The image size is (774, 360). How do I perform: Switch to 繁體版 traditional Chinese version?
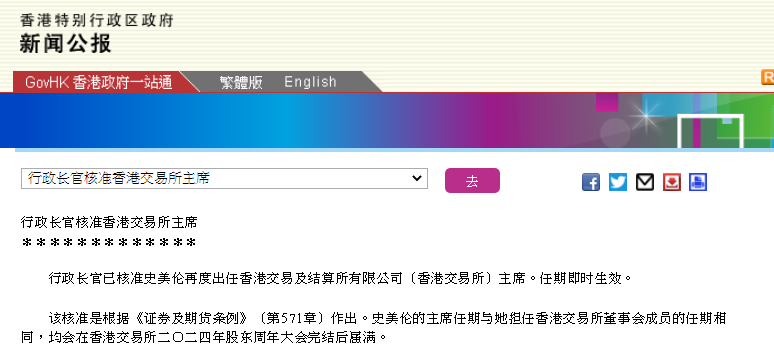[x=241, y=82]
